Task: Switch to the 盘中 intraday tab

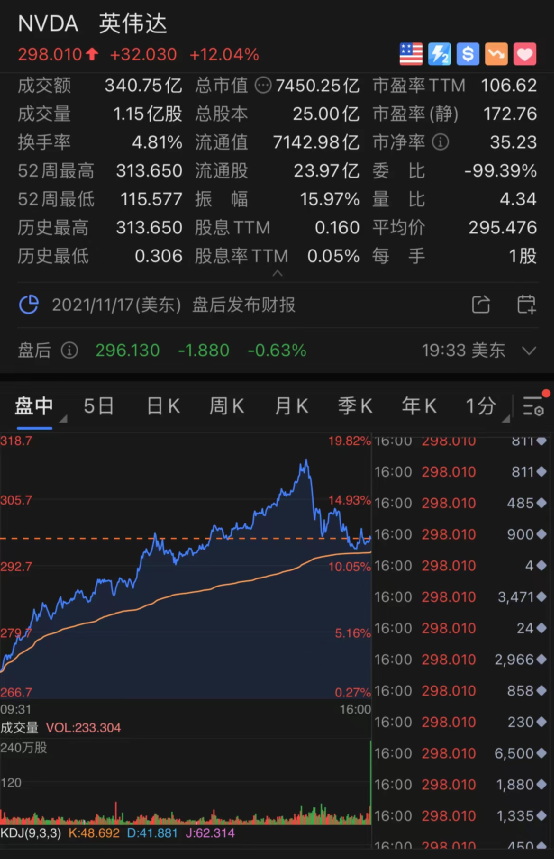Action: click(34, 406)
